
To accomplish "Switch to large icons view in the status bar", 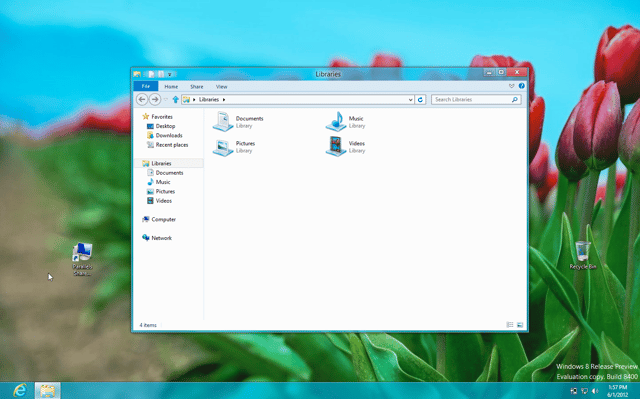I will point(520,325).
